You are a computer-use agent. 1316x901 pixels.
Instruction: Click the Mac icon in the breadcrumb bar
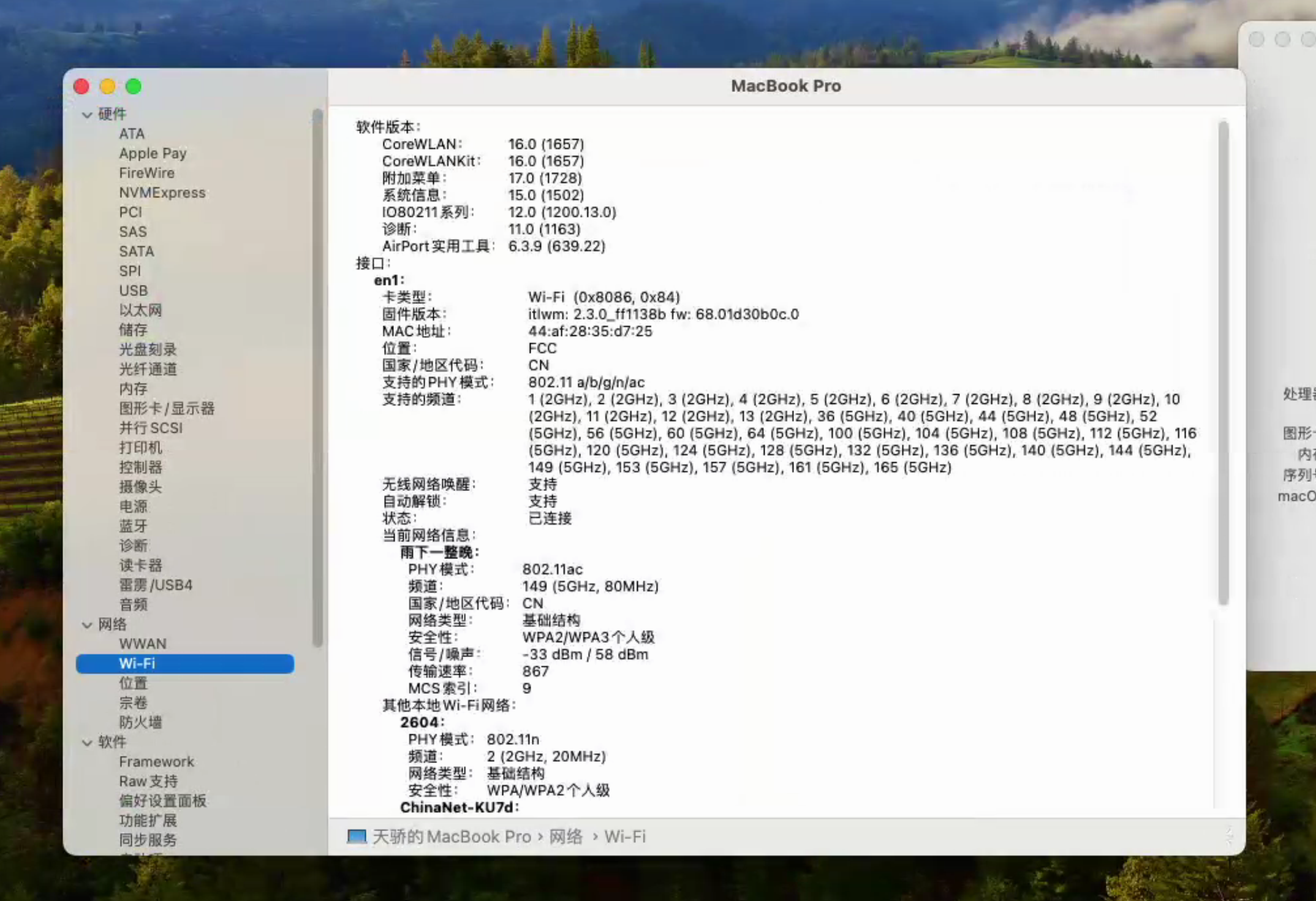356,837
